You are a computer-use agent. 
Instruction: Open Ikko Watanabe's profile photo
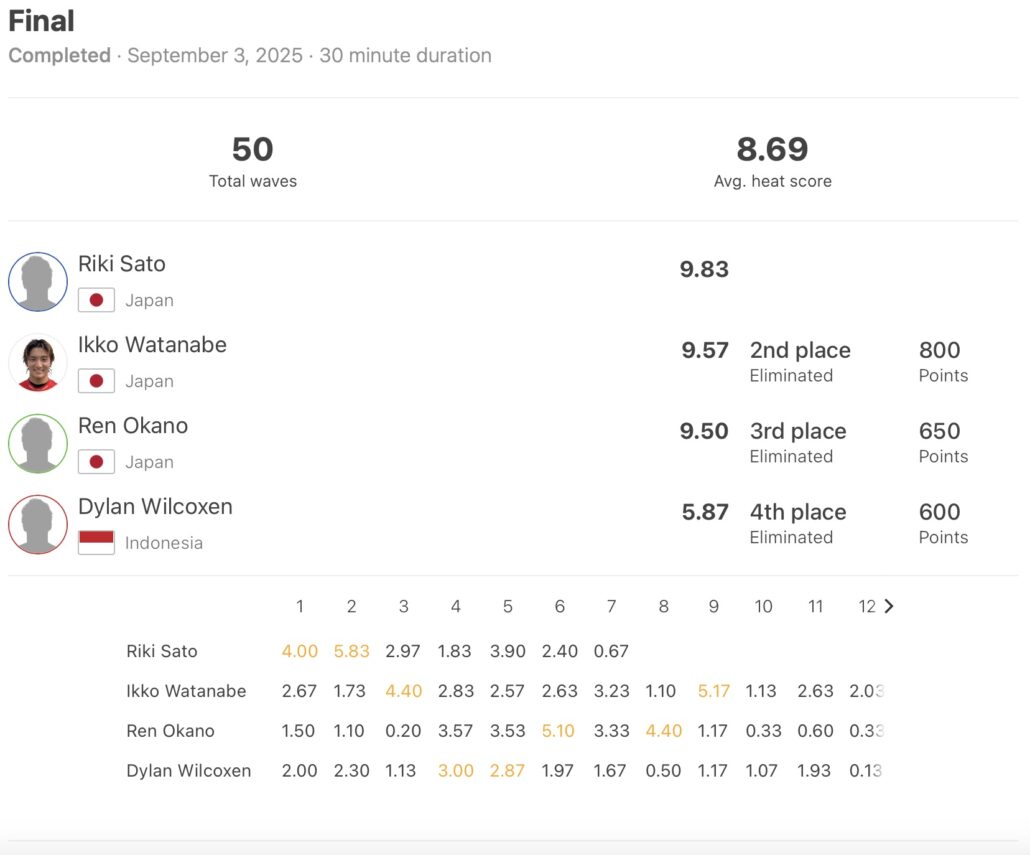tap(38, 362)
